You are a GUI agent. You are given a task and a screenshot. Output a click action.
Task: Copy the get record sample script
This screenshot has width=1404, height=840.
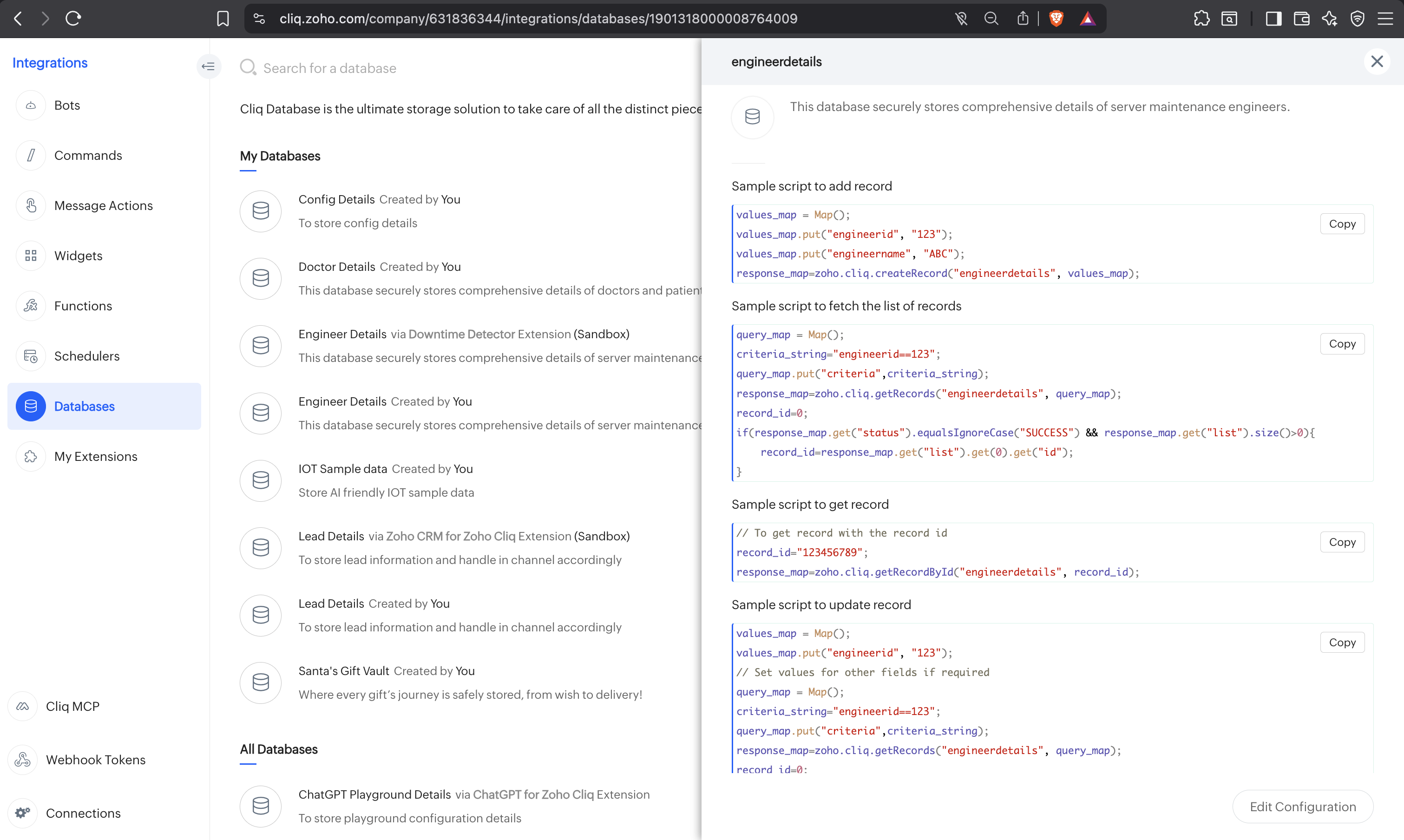pos(1342,542)
